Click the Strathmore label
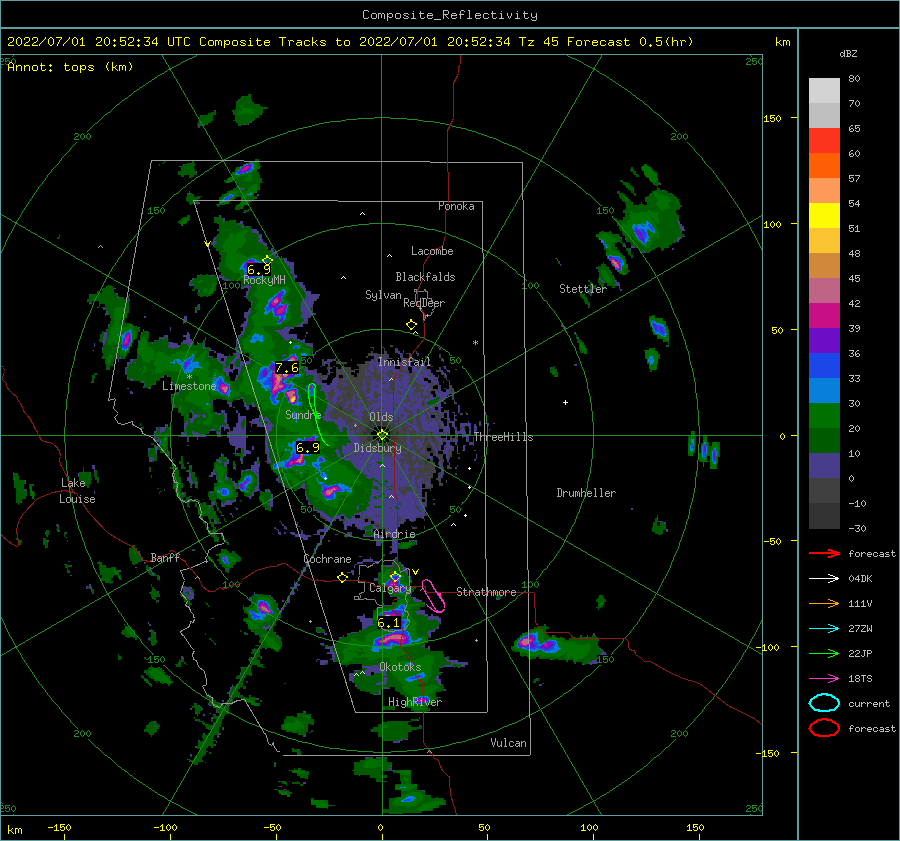 tap(486, 592)
